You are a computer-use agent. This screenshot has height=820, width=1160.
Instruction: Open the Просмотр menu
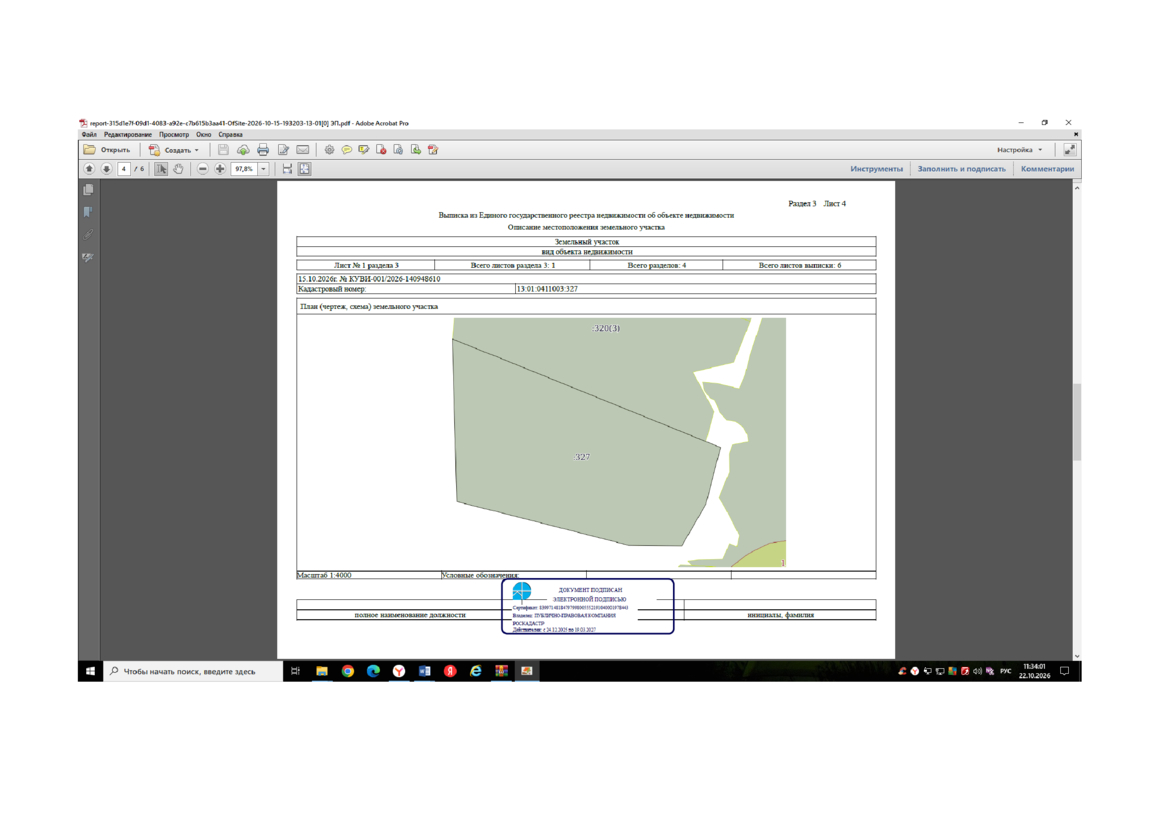[x=174, y=135]
